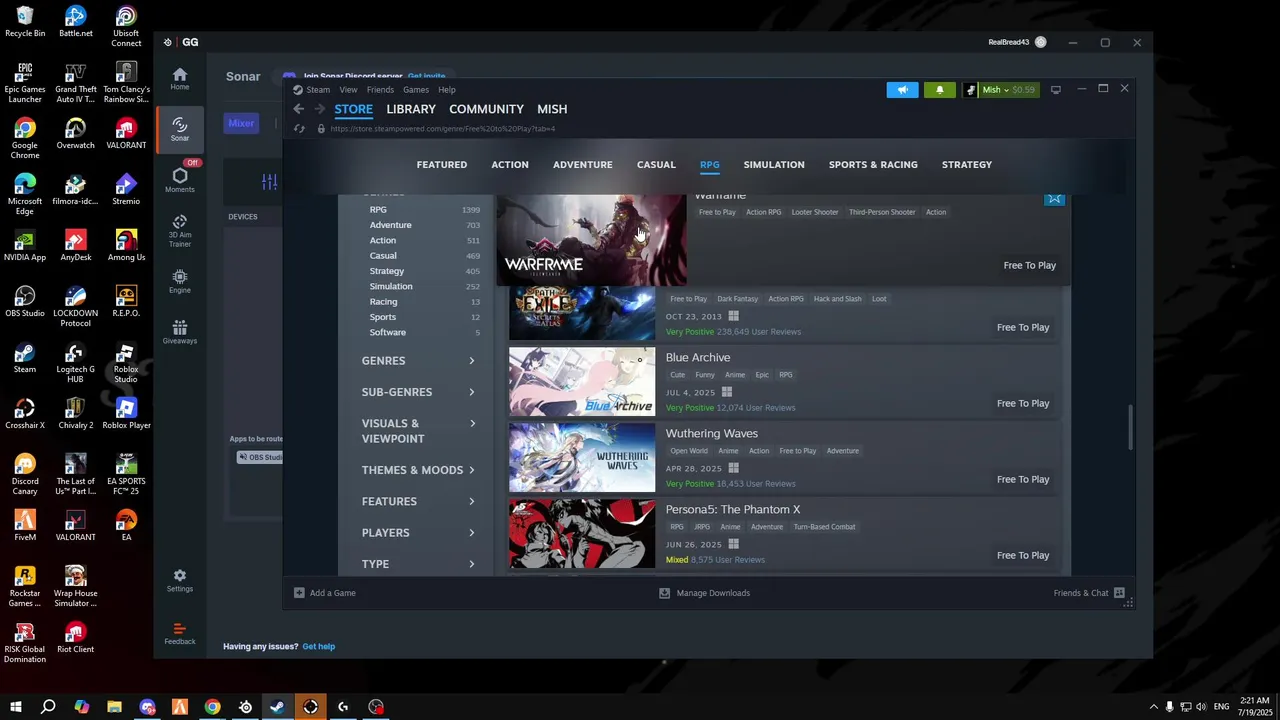The width and height of the screenshot is (1280, 720).
Task: Open the Steam menu
Action: tap(318, 90)
